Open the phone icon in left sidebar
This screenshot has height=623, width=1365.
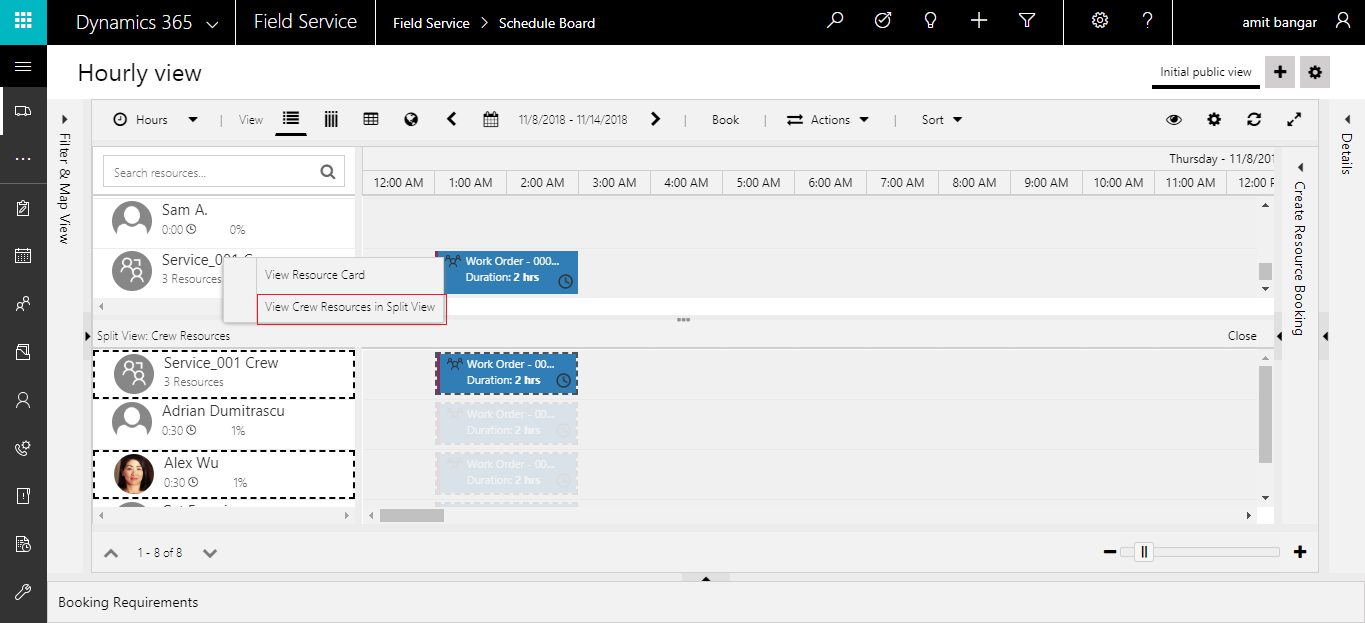(x=23, y=448)
